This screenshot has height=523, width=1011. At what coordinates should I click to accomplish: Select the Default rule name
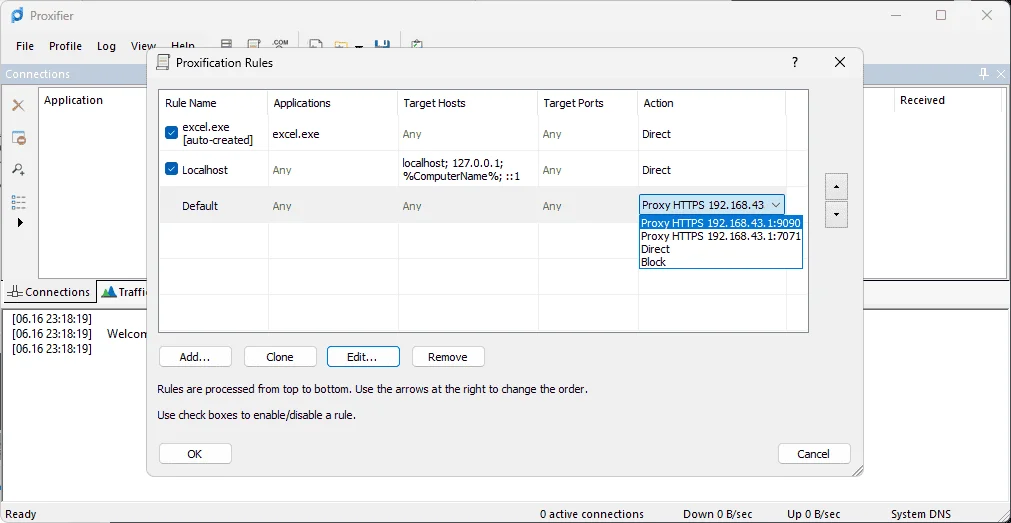(200, 206)
